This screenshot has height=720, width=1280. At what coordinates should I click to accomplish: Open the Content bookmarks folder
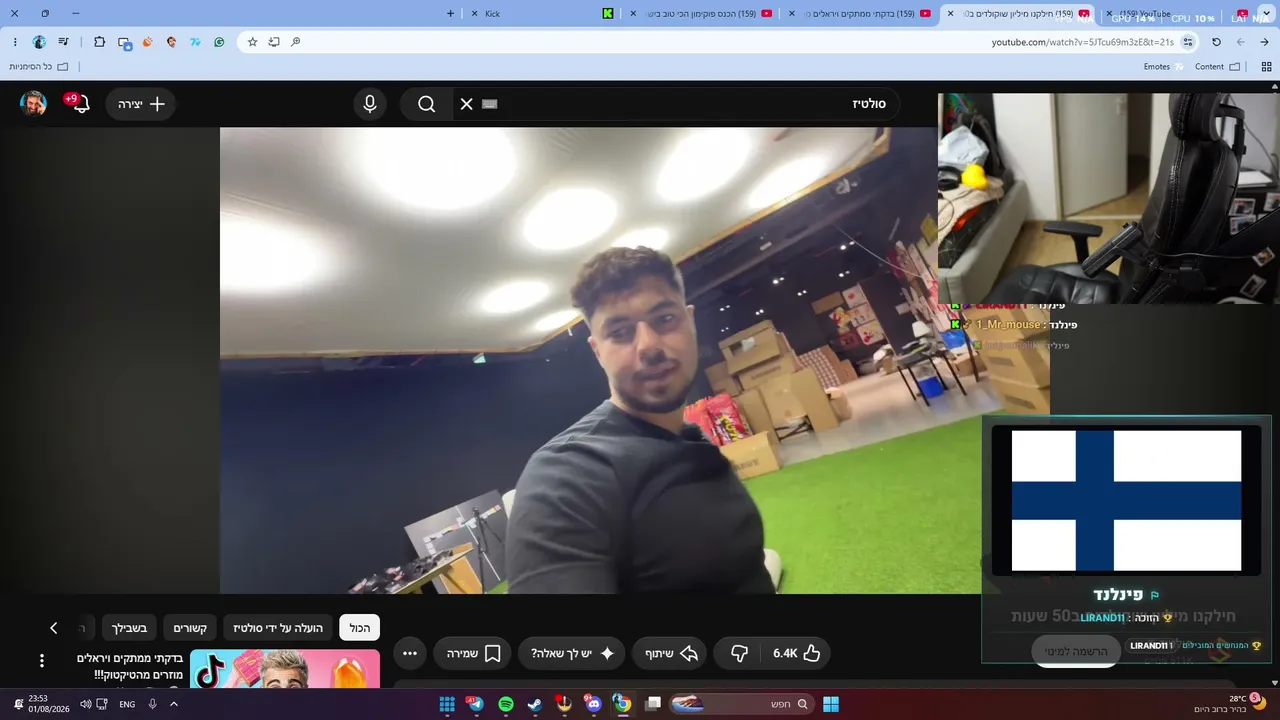[1217, 67]
